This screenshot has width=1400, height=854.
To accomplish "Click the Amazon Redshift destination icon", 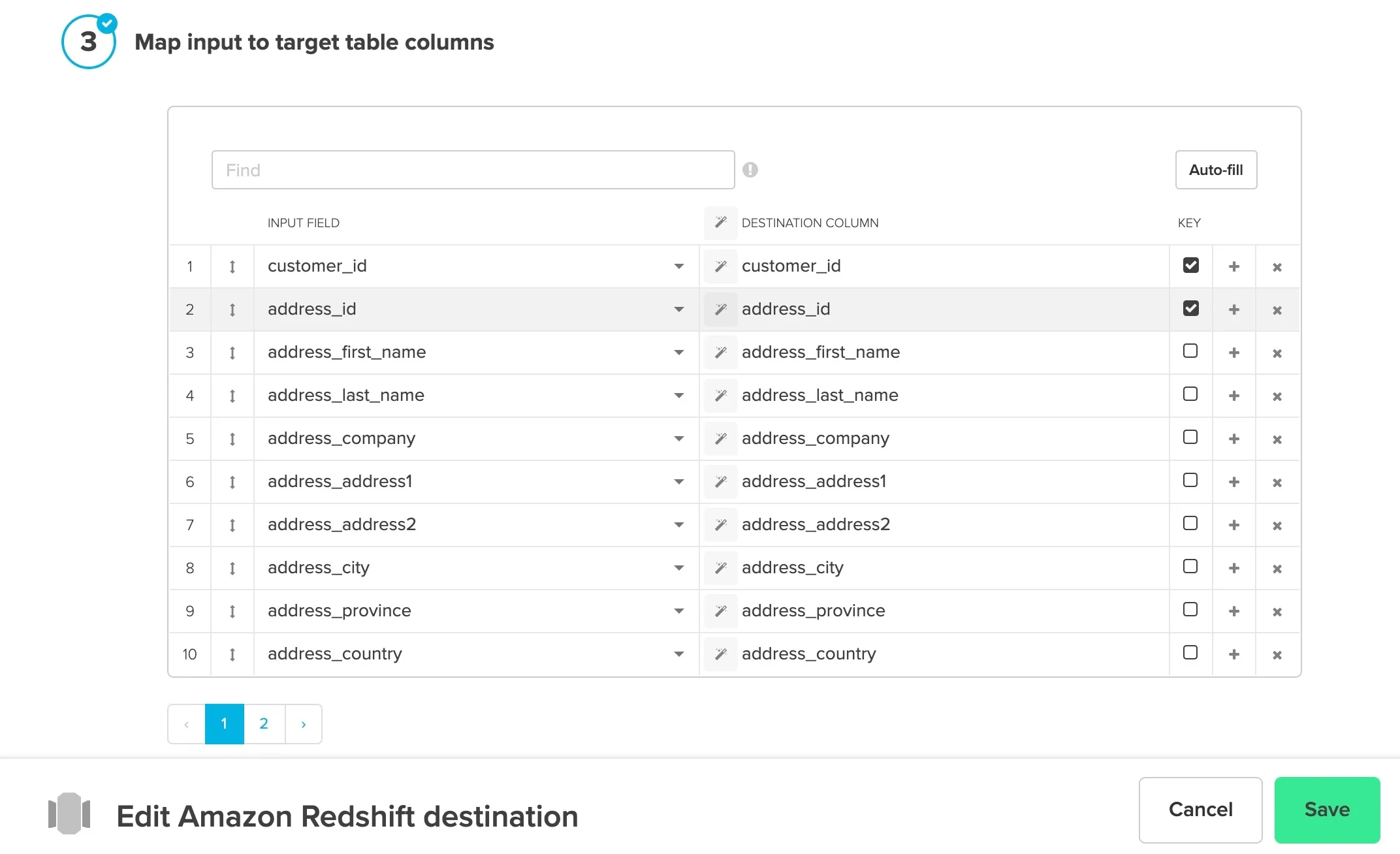I will click(x=69, y=813).
